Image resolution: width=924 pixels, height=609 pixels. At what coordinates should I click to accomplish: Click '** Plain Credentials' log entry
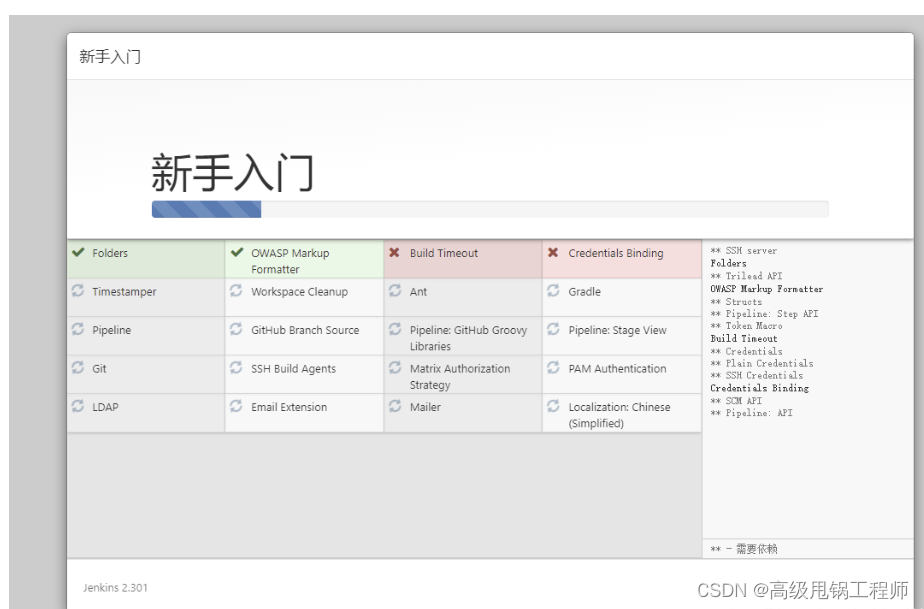[762, 363]
